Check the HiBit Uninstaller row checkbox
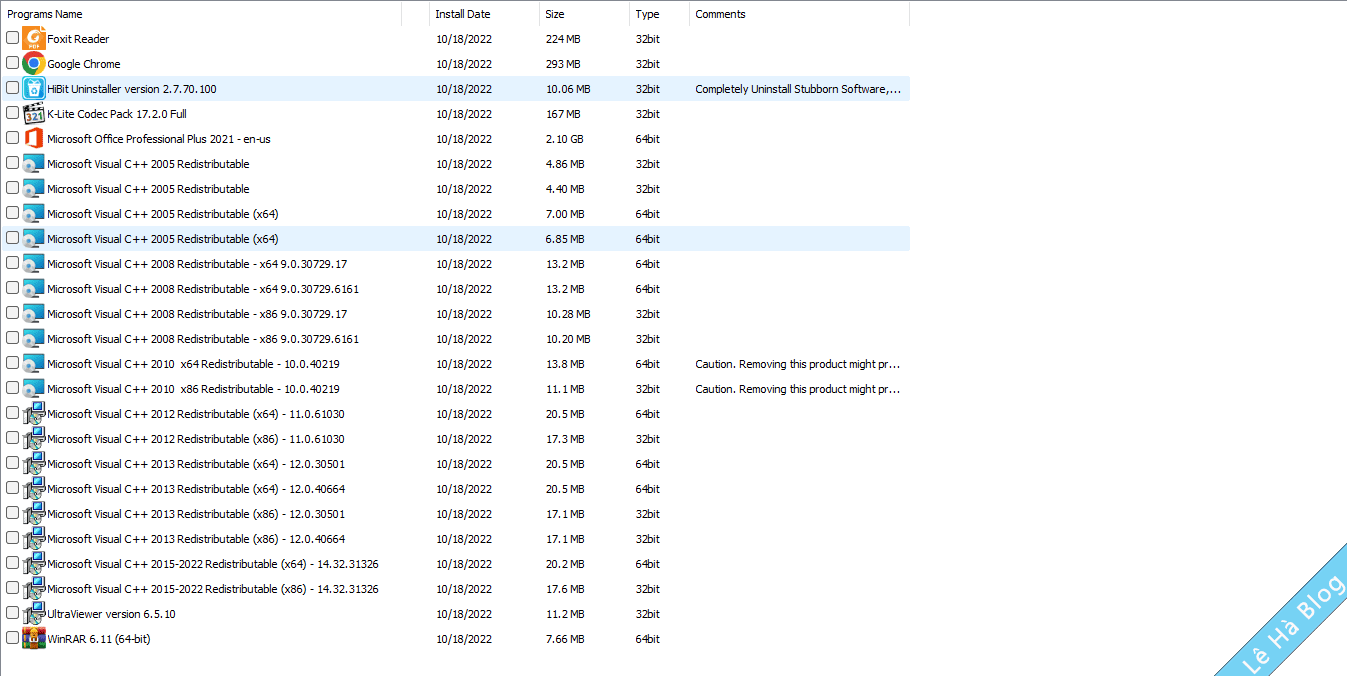1347x676 pixels. coord(12,88)
